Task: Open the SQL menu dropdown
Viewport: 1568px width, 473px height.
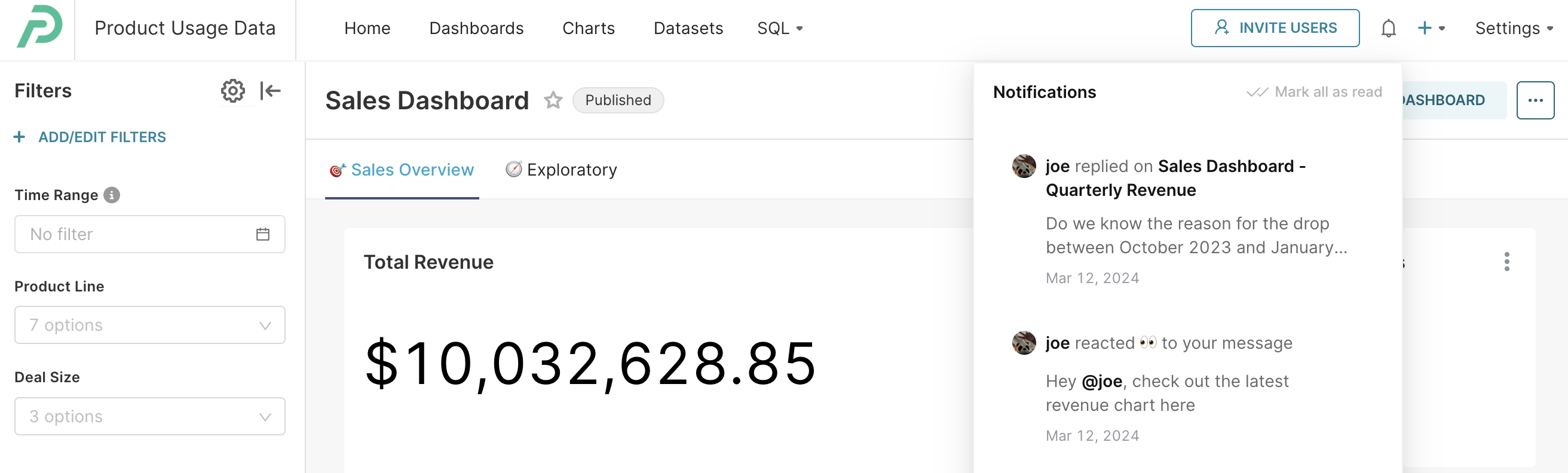Action: [x=780, y=28]
